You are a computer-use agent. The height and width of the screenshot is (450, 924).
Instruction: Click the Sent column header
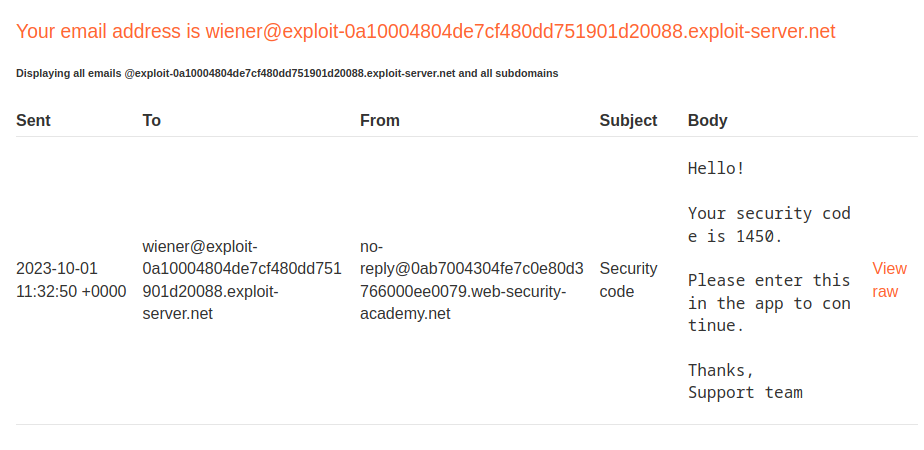[x=33, y=120]
